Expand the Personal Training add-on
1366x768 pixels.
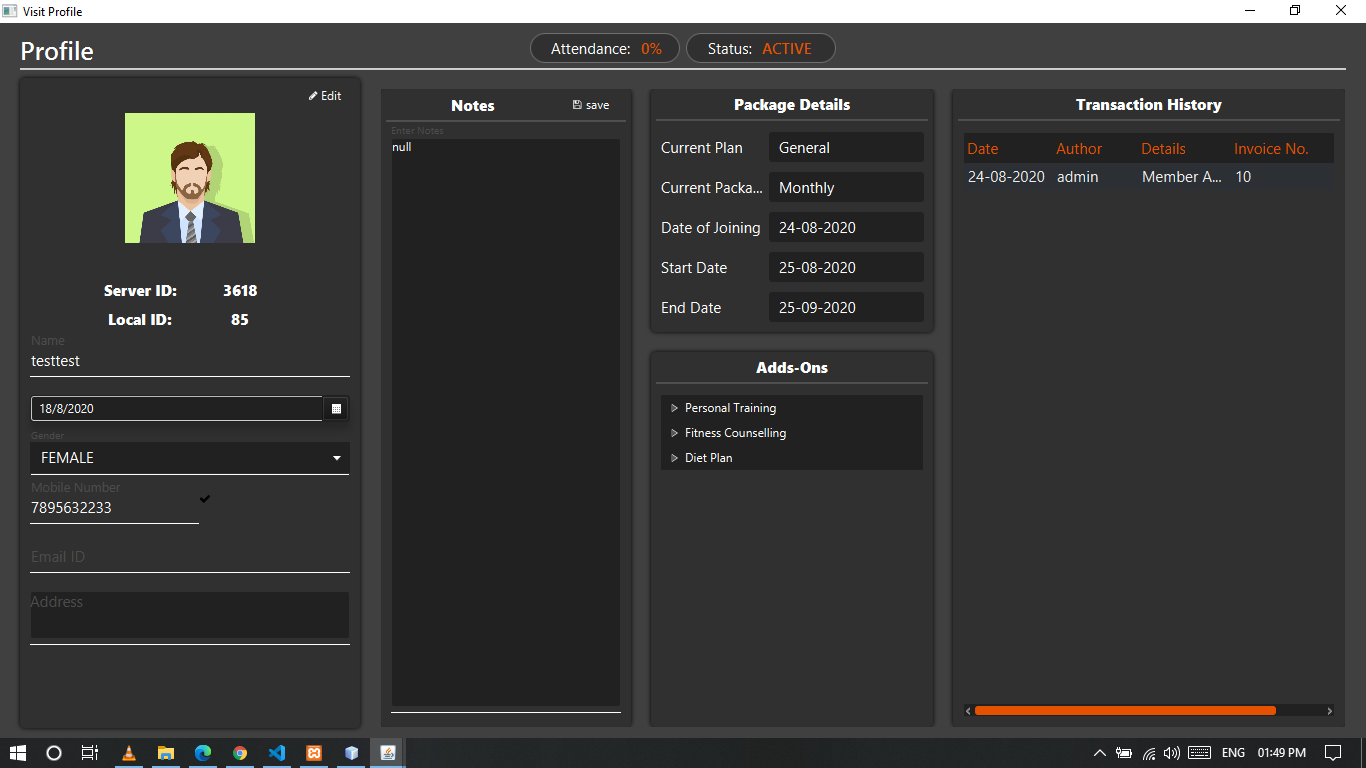point(674,408)
